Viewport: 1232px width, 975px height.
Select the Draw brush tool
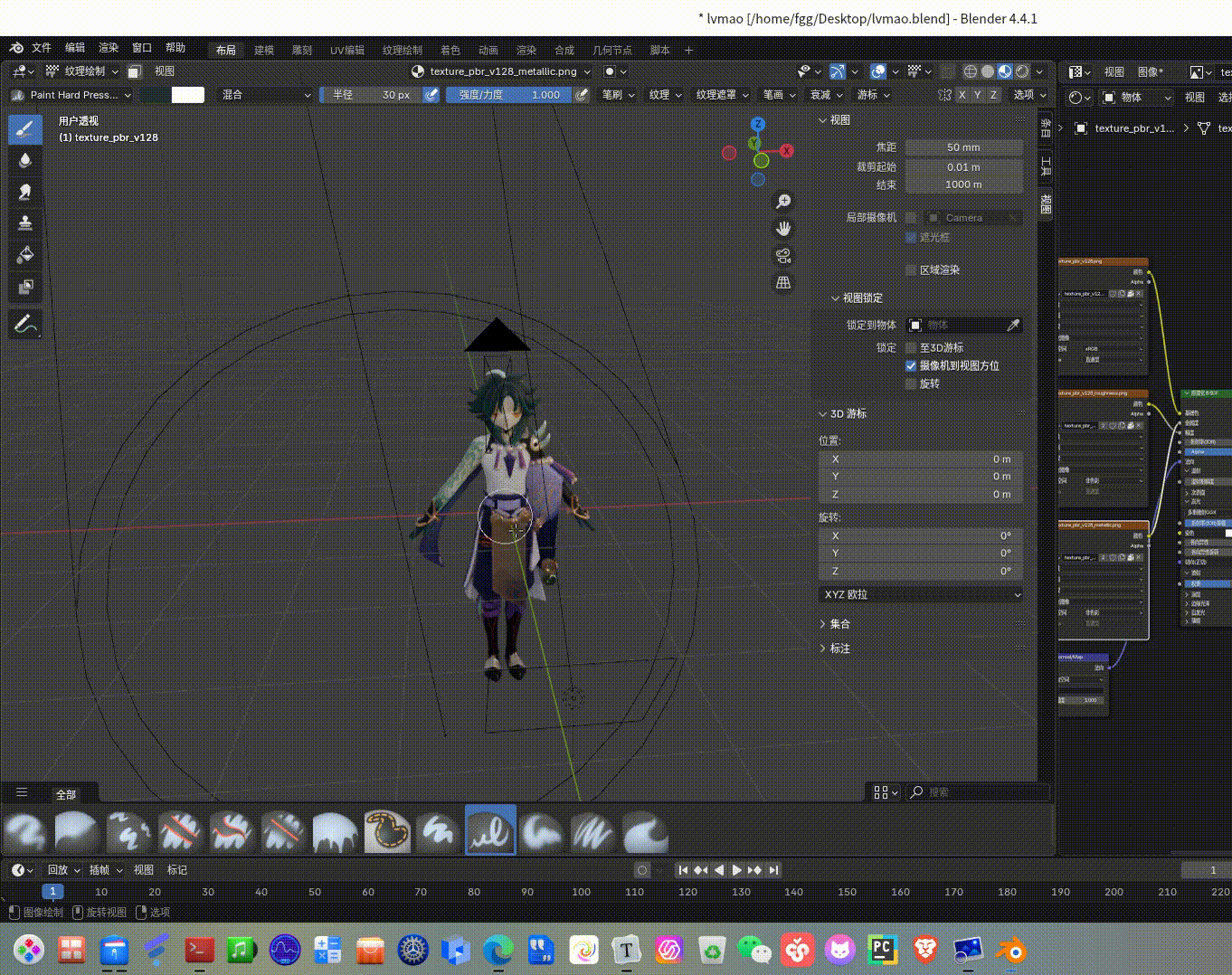pyautogui.click(x=25, y=129)
